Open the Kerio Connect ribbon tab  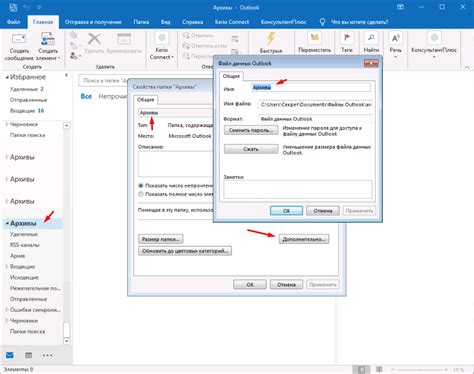[232, 22]
